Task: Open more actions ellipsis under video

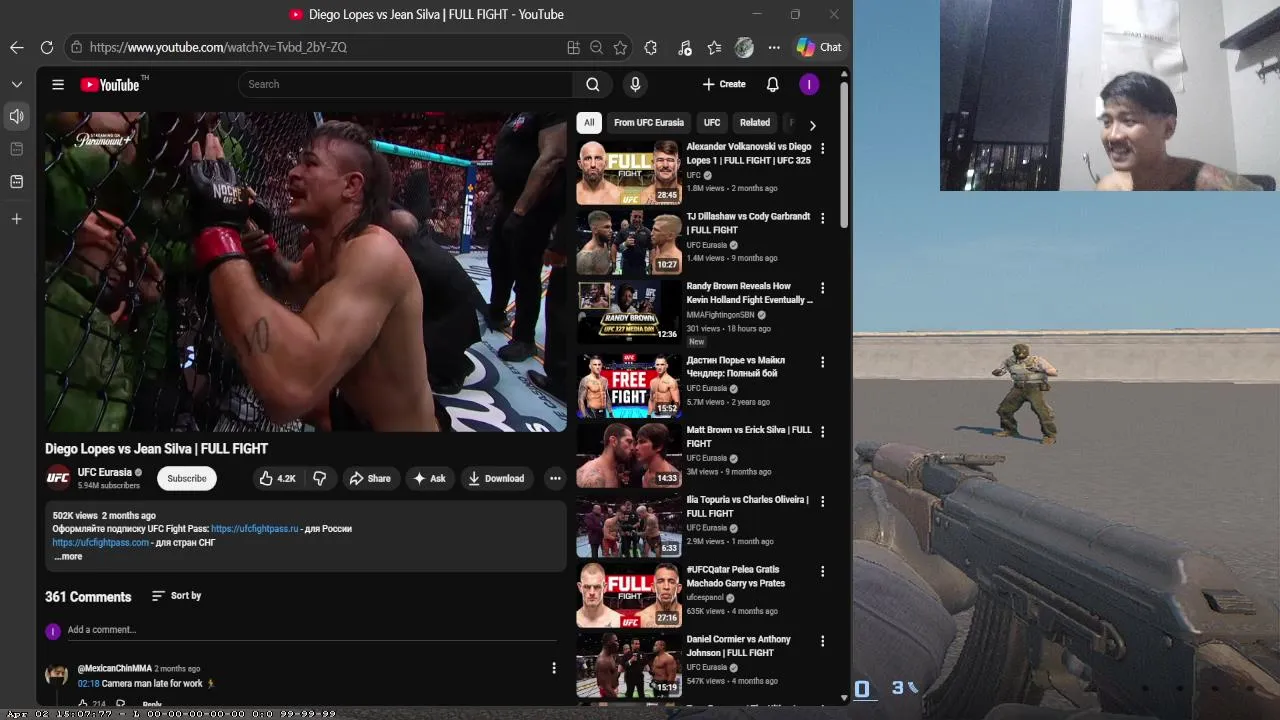Action: pos(555,478)
